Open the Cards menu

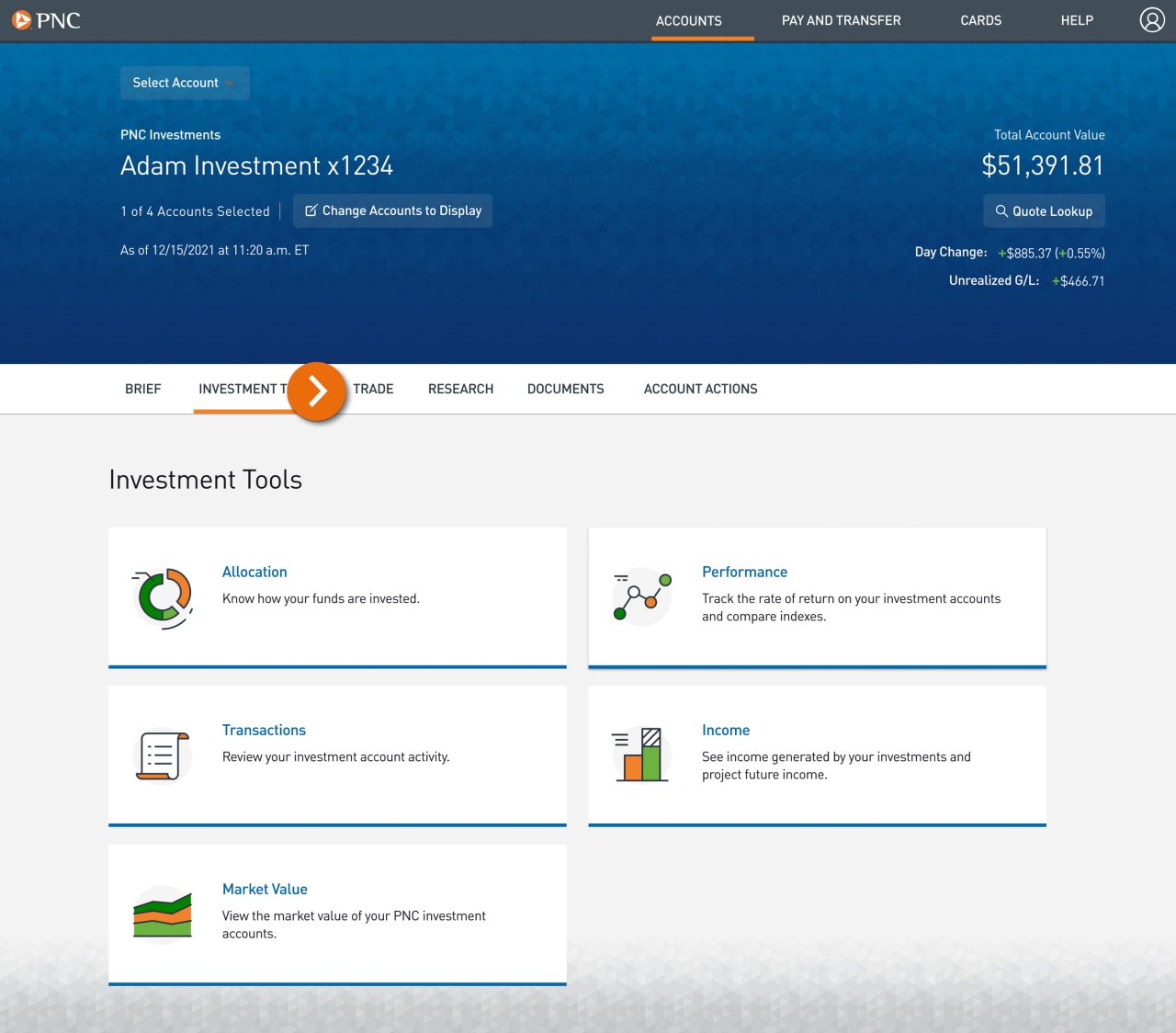coord(980,20)
